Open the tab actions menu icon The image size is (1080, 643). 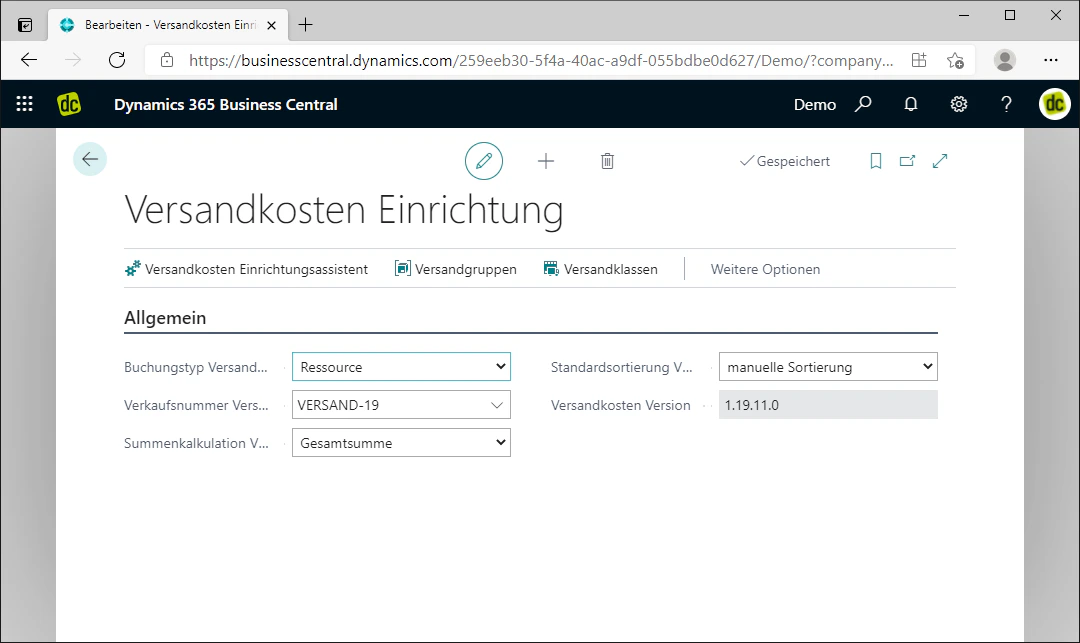pyautogui.click(x=25, y=25)
